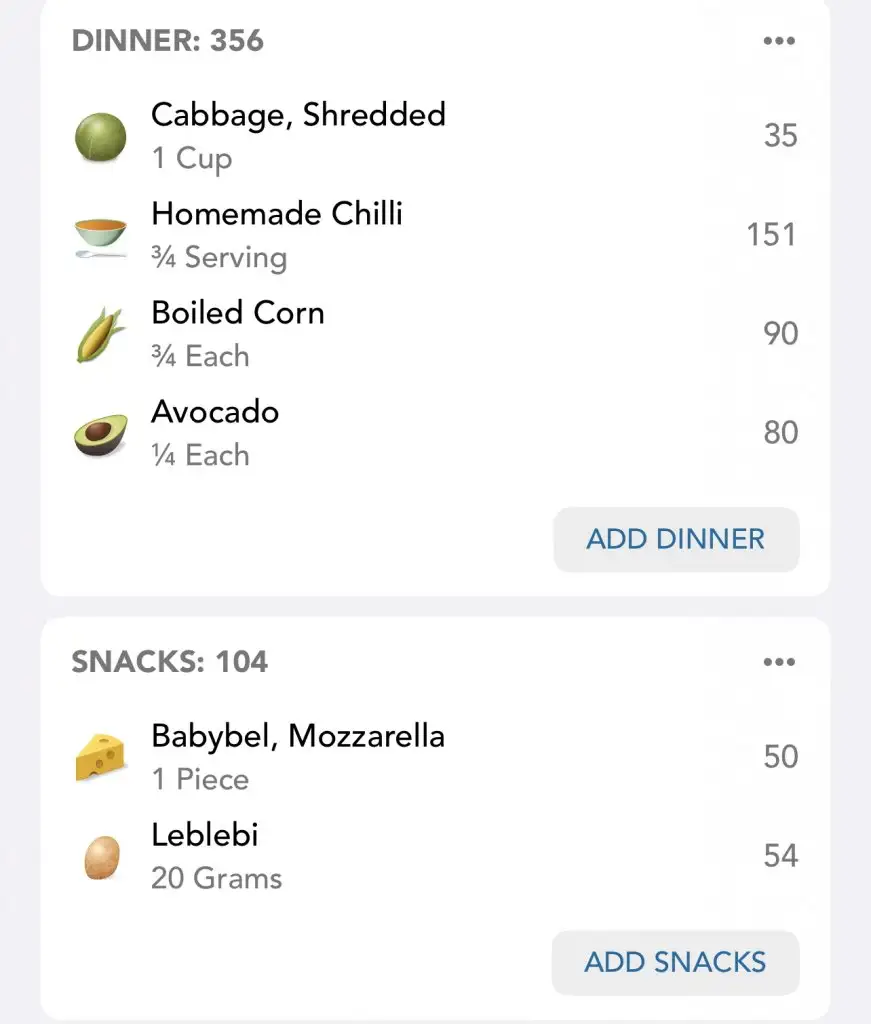Tap the Homemade Chilli 151 calorie value
The width and height of the screenshot is (871, 1024).
point(771,234)
